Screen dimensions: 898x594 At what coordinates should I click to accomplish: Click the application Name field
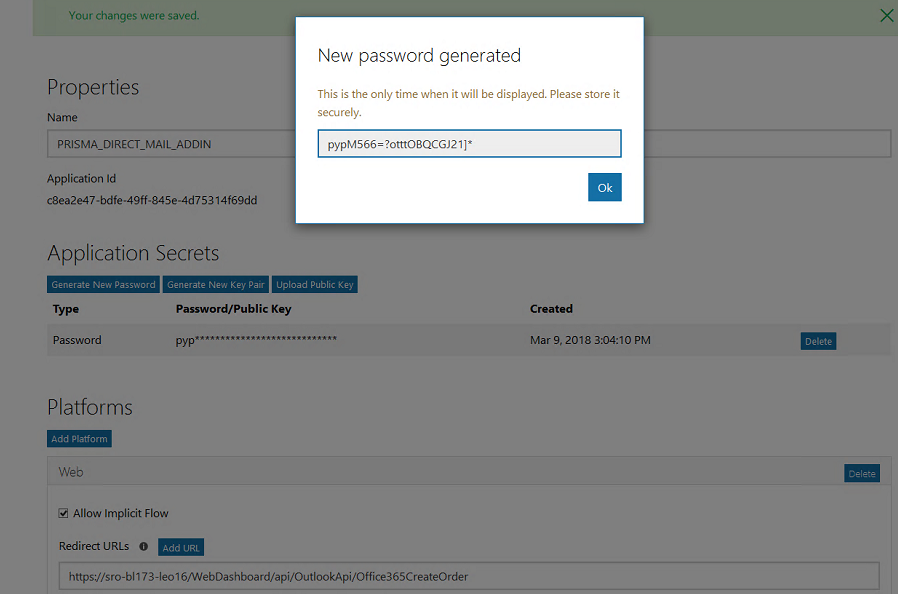(x=170, y=144)
